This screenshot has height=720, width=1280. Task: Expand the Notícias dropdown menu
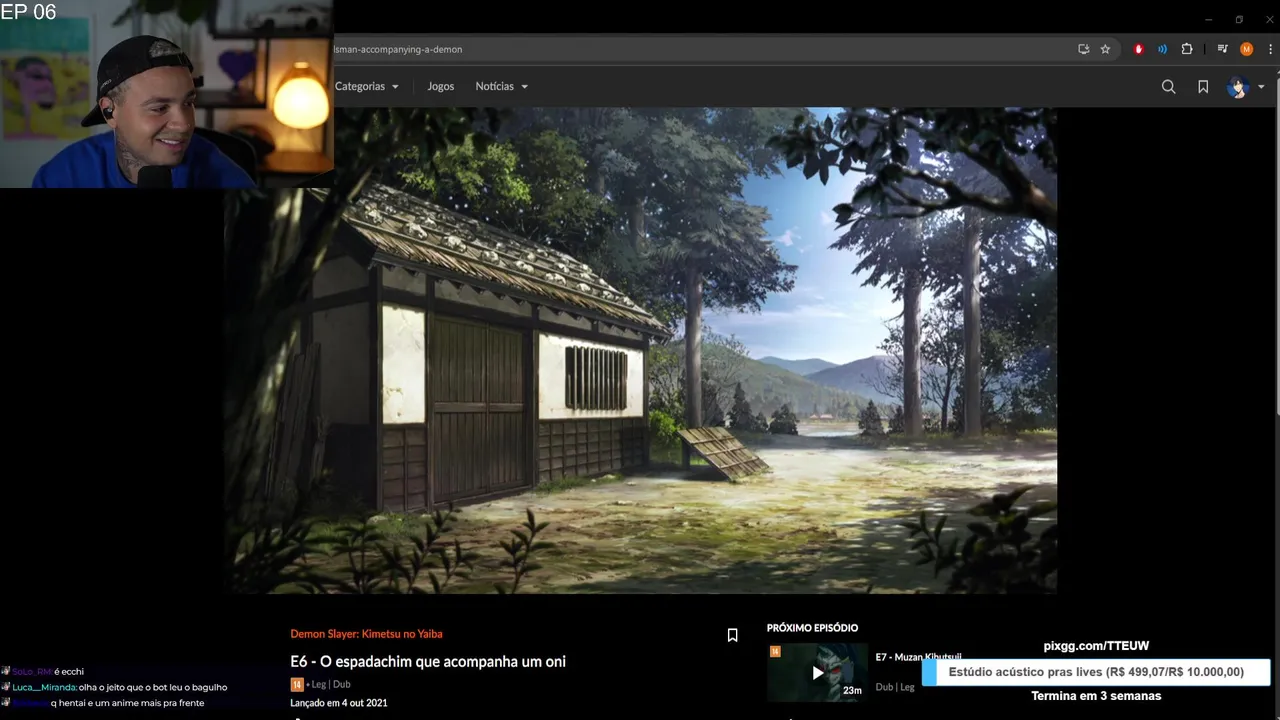501,86
